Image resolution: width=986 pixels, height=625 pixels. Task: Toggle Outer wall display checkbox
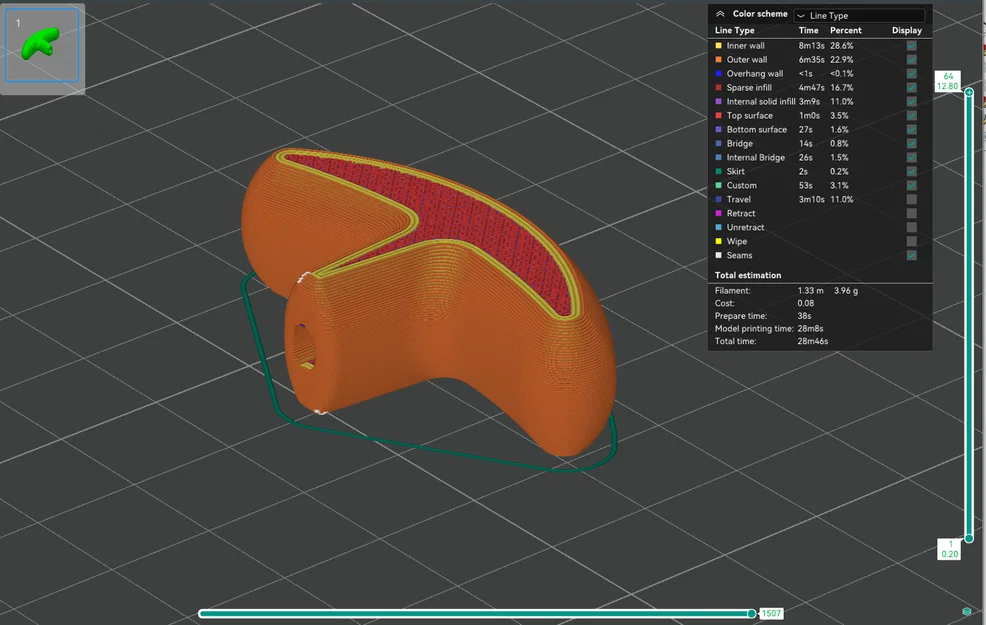(911, 60)
